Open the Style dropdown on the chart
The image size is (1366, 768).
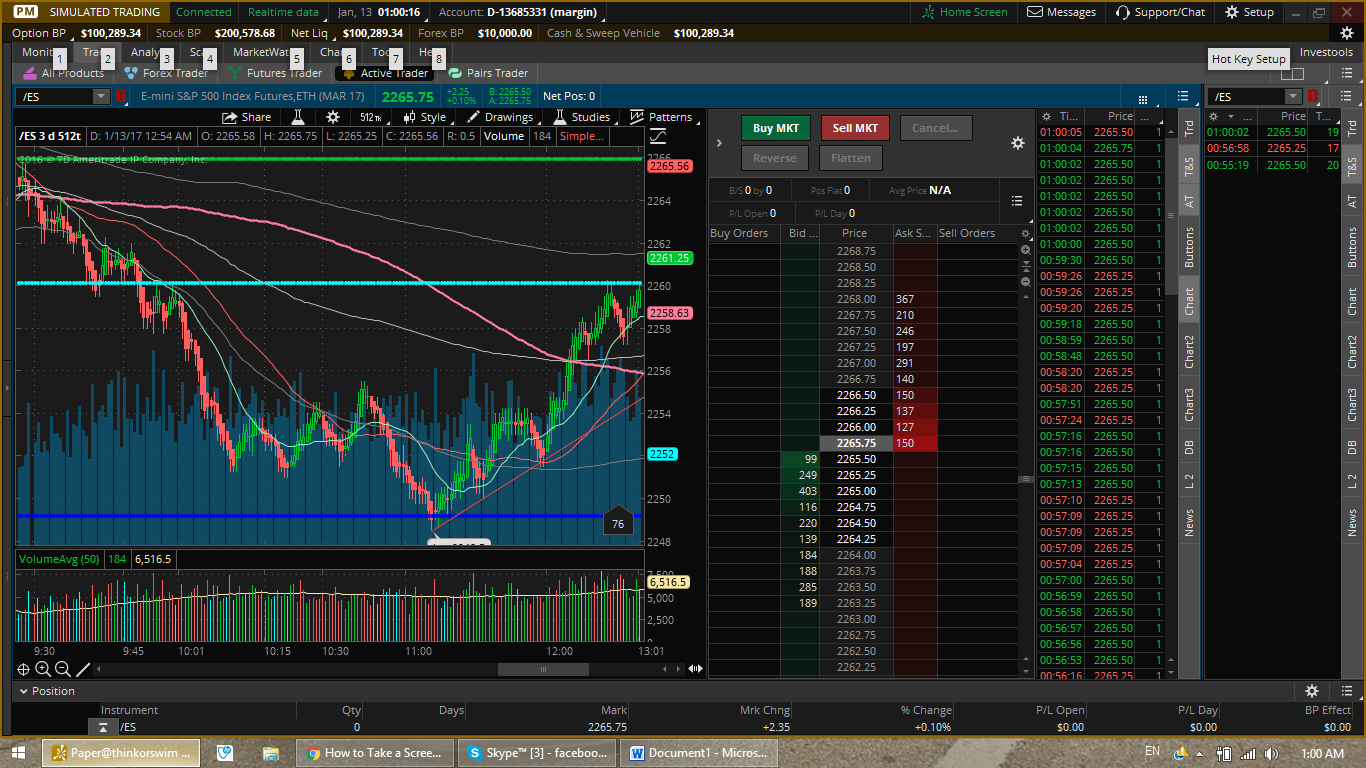tap(425, 117)
